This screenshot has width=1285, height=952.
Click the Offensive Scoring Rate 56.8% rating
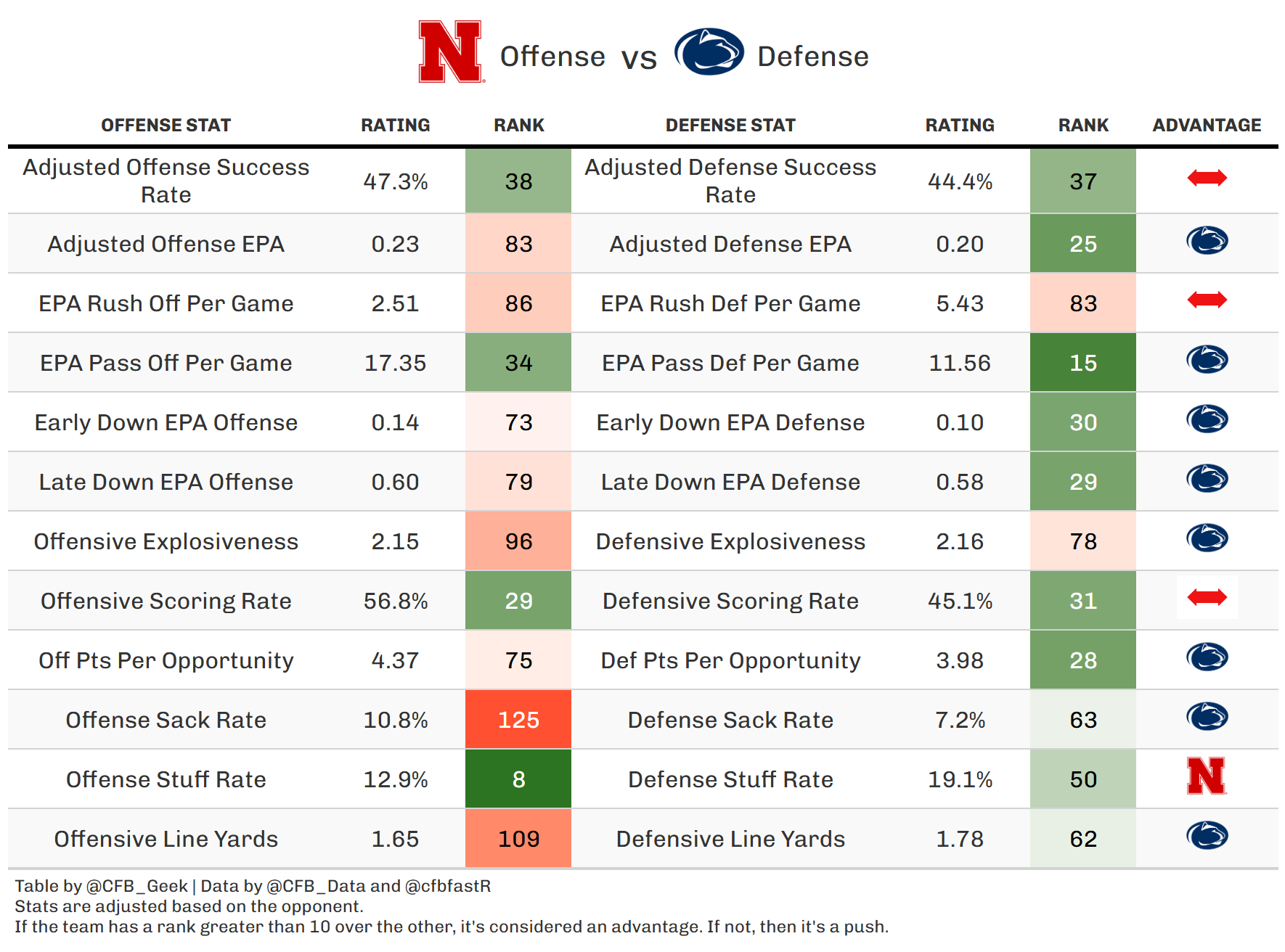[396, 601]
